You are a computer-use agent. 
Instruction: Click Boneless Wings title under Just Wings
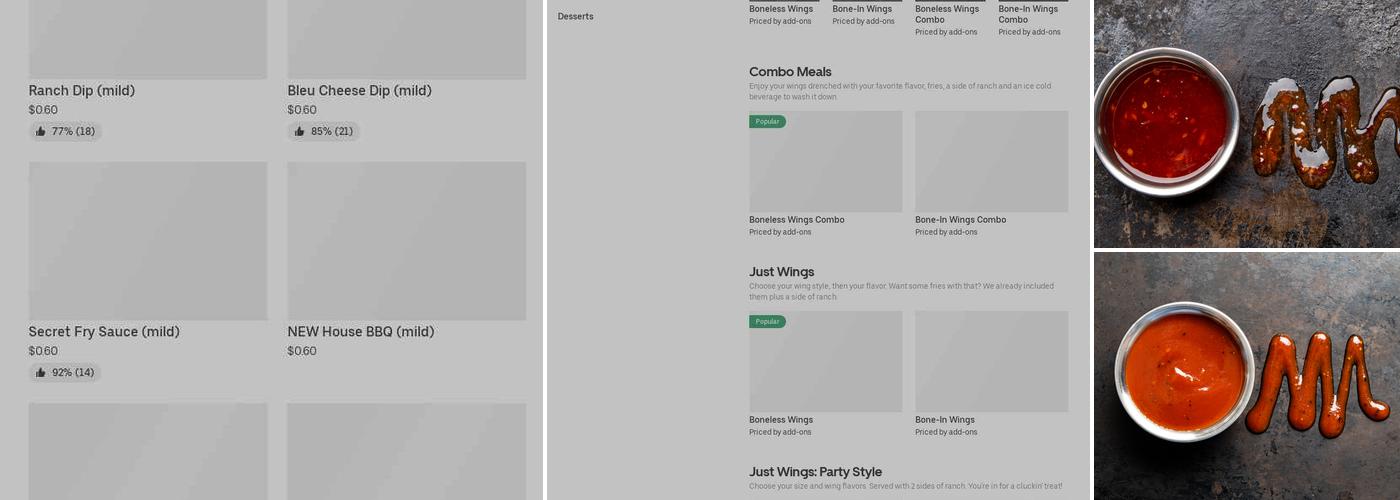tap(780, 420)
